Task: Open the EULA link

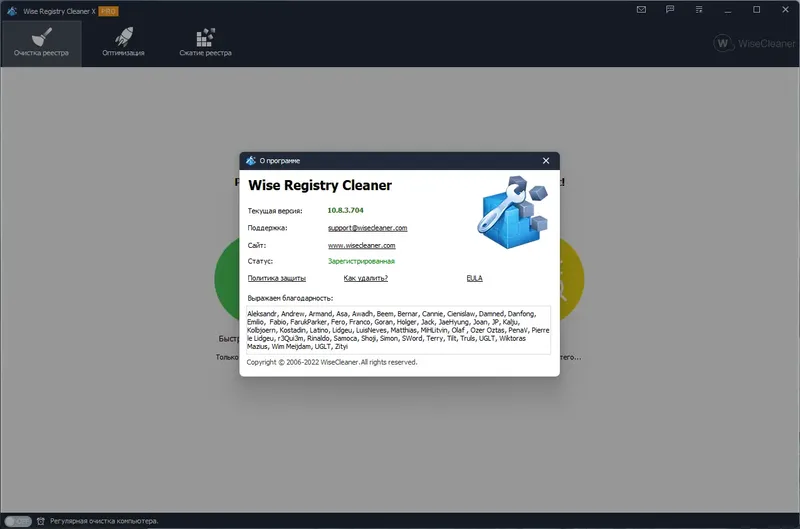Action: [474, 278]
